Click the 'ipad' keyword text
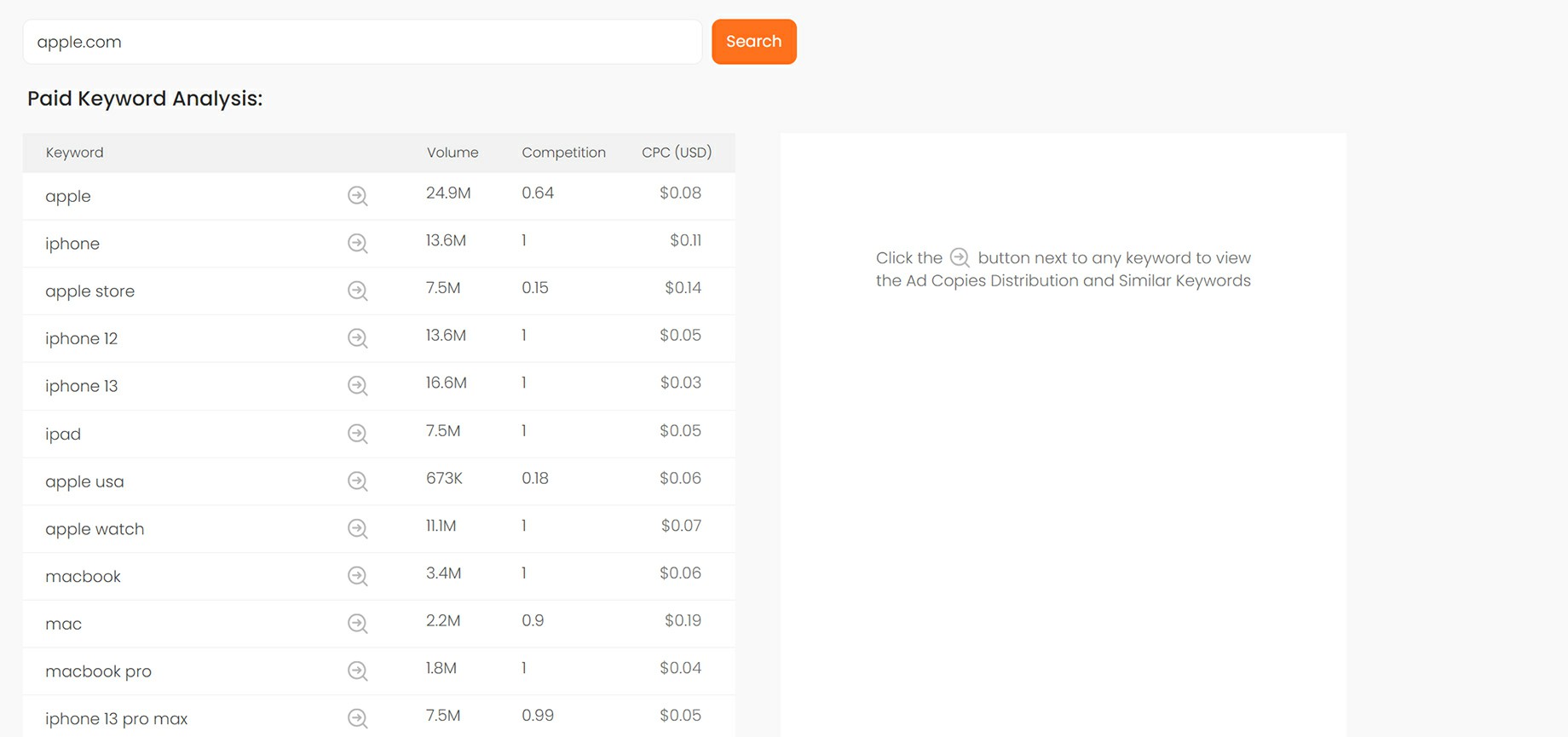 [x=63, y=435]
